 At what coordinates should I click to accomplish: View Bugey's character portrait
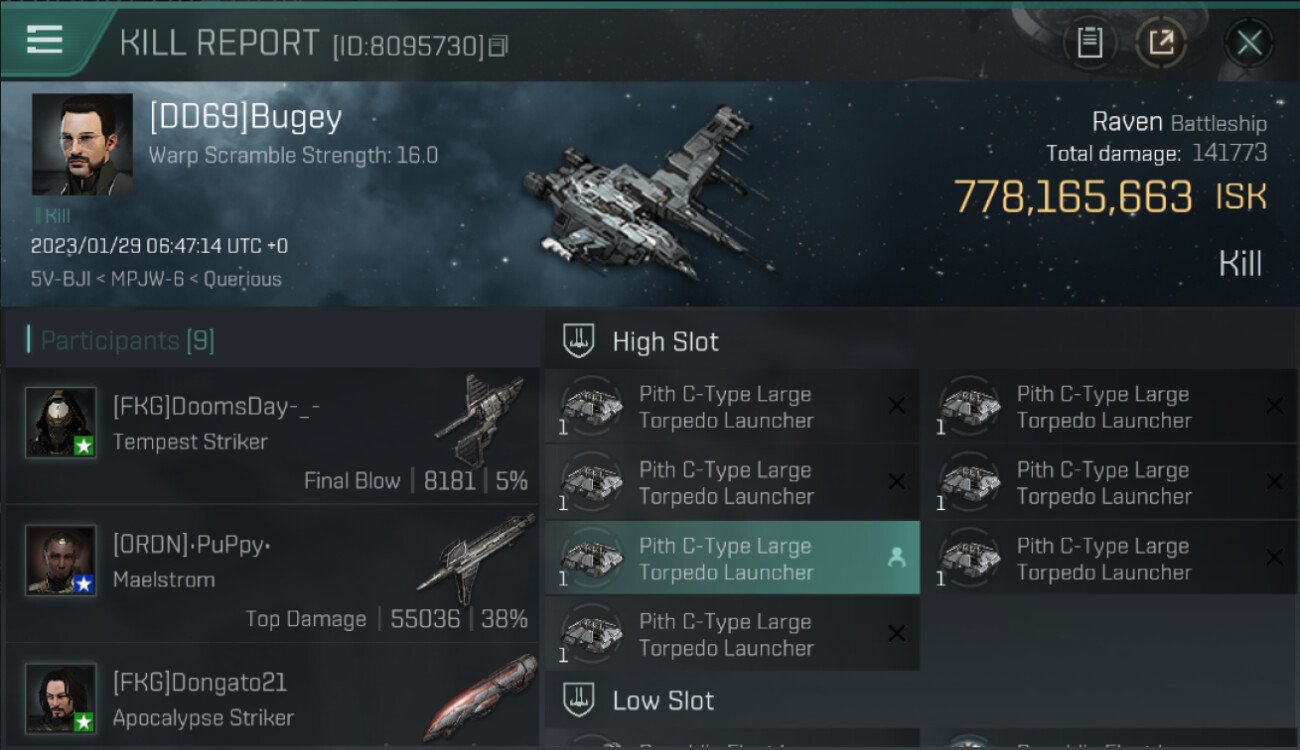click(x=82, y=144)
